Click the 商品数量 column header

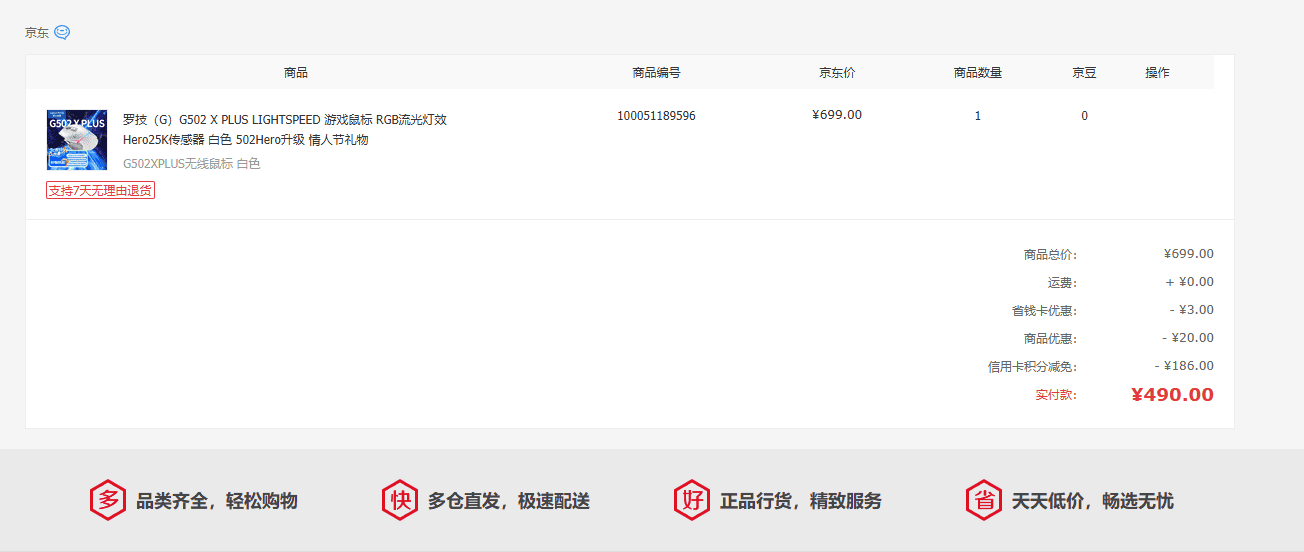coord(977,73)
